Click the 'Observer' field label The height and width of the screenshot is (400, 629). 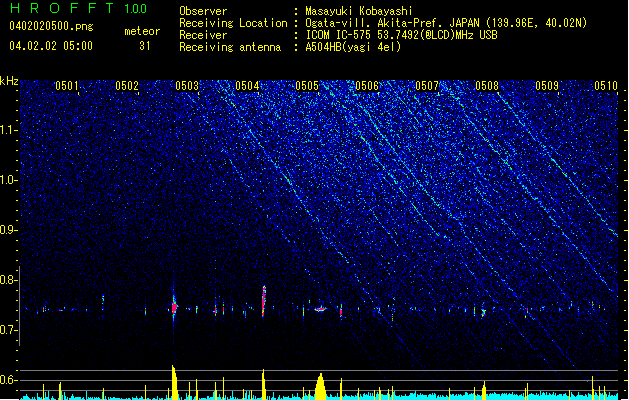pos(203,11)
